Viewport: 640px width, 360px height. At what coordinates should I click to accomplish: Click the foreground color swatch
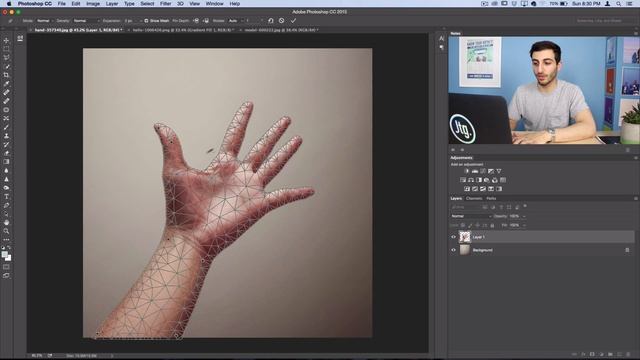click(x=4, y=255)
